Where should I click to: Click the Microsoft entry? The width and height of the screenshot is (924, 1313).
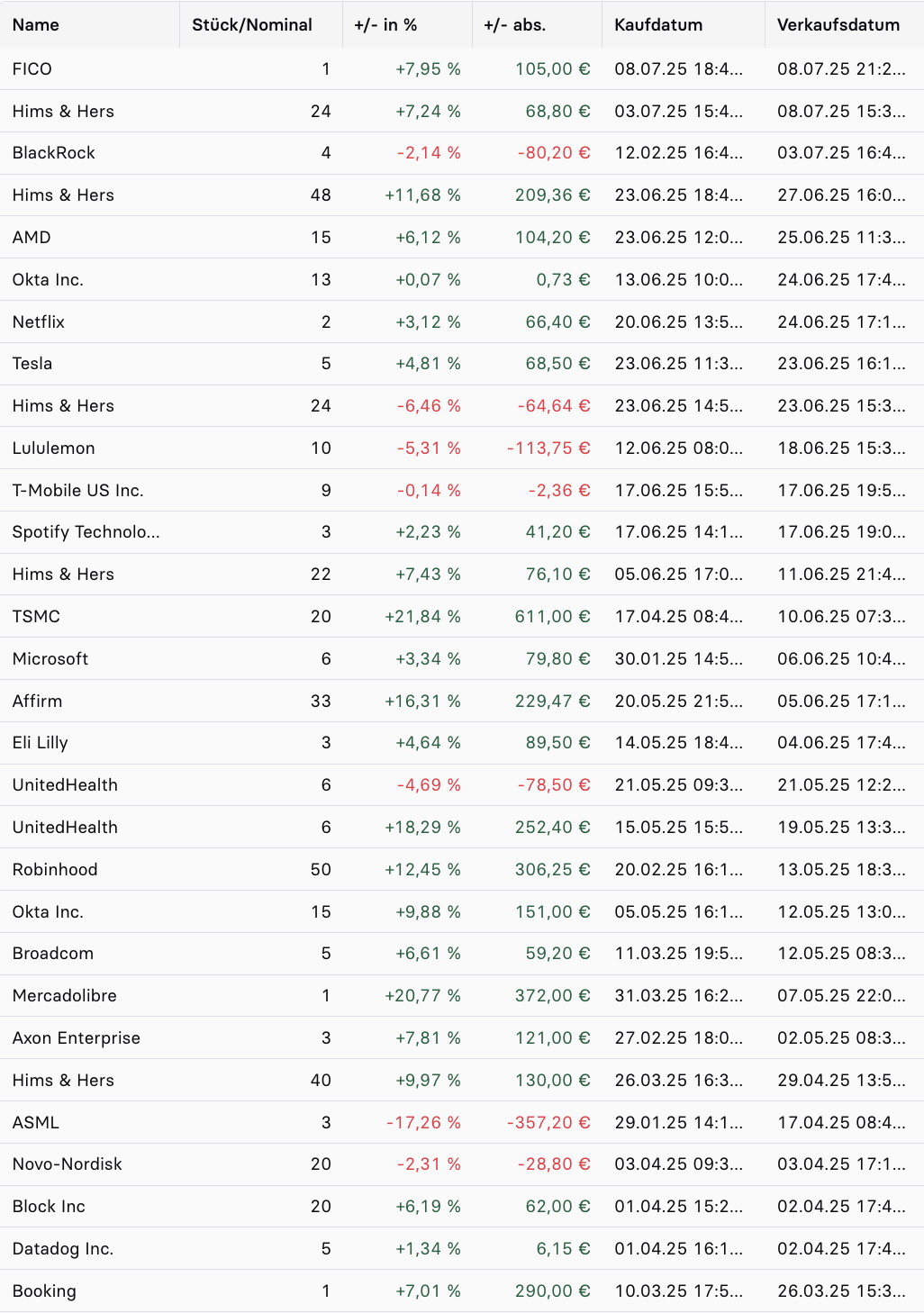pos(462,659)
